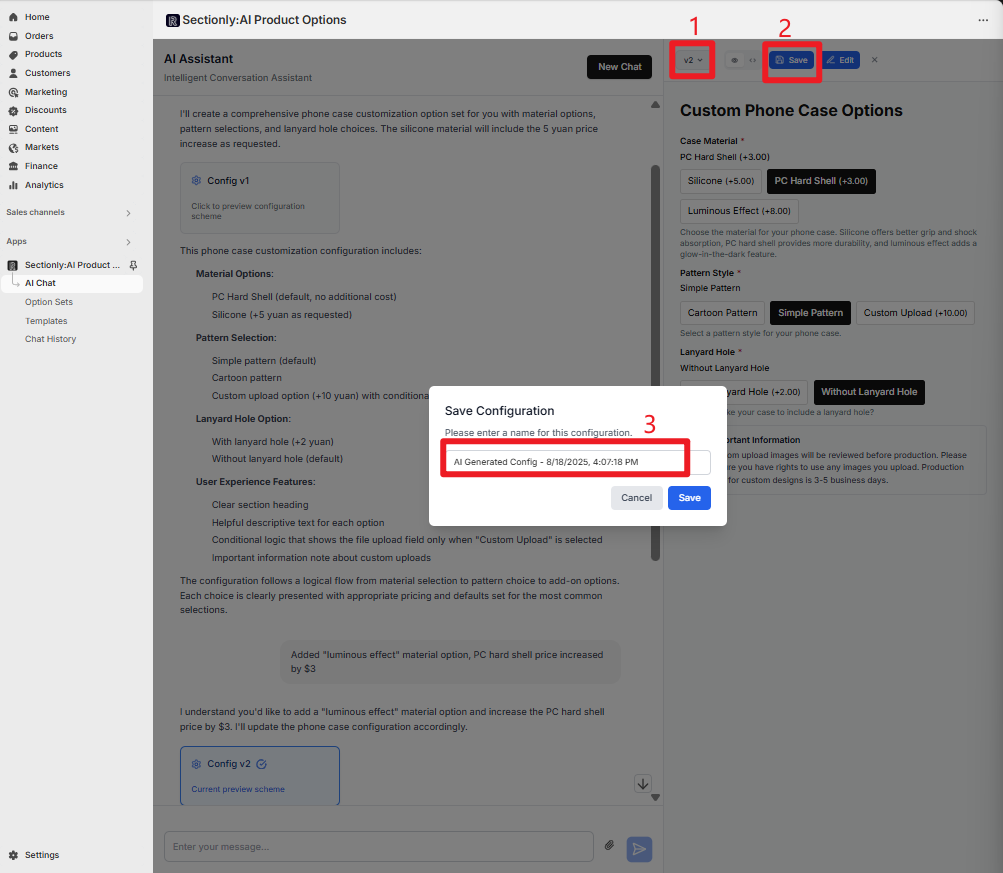
Task: Open Option Sets in the sidebar
Action: click(49, 302)
